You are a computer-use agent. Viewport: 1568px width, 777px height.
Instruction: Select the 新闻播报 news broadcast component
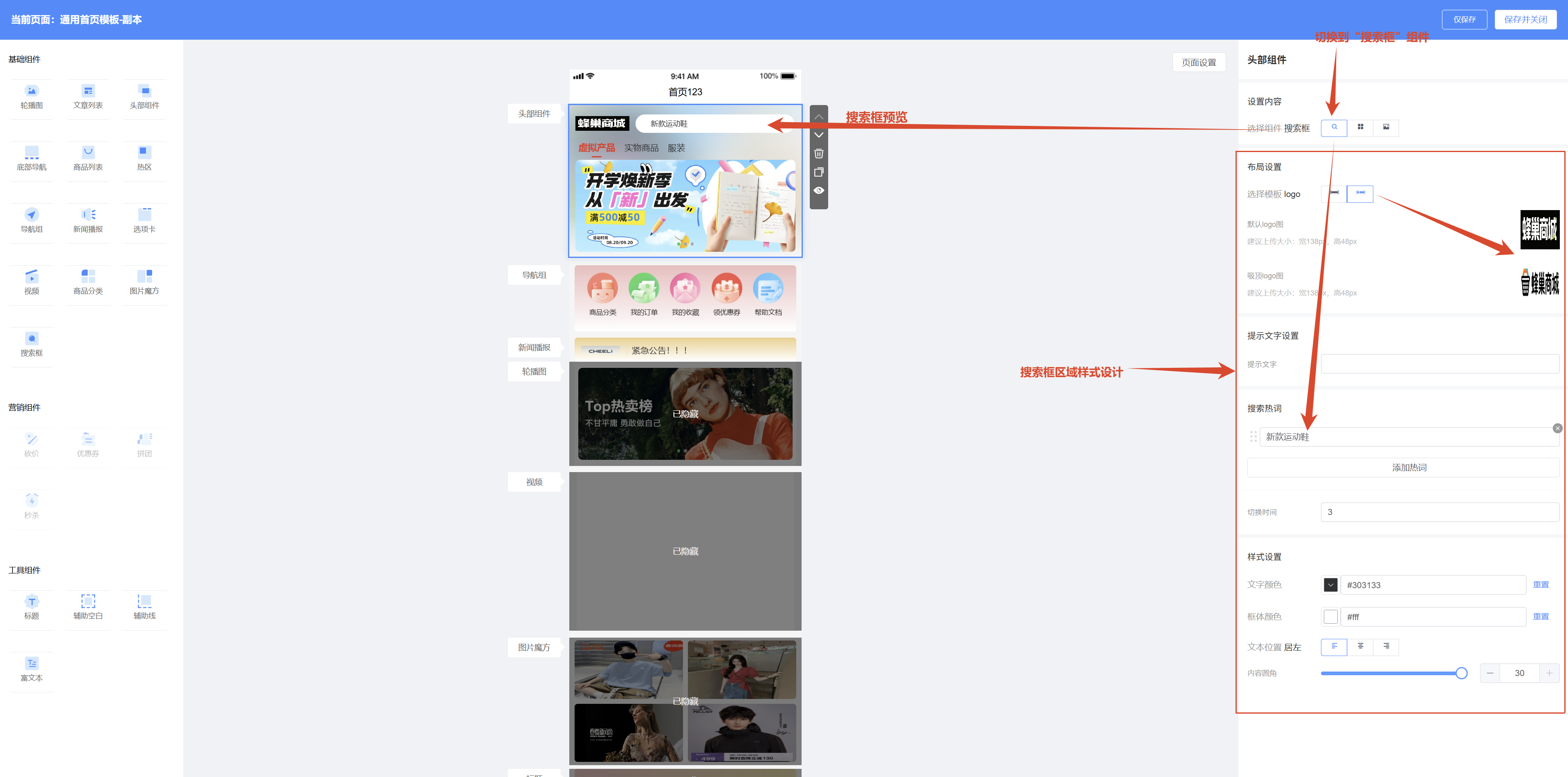coord(88,222)
